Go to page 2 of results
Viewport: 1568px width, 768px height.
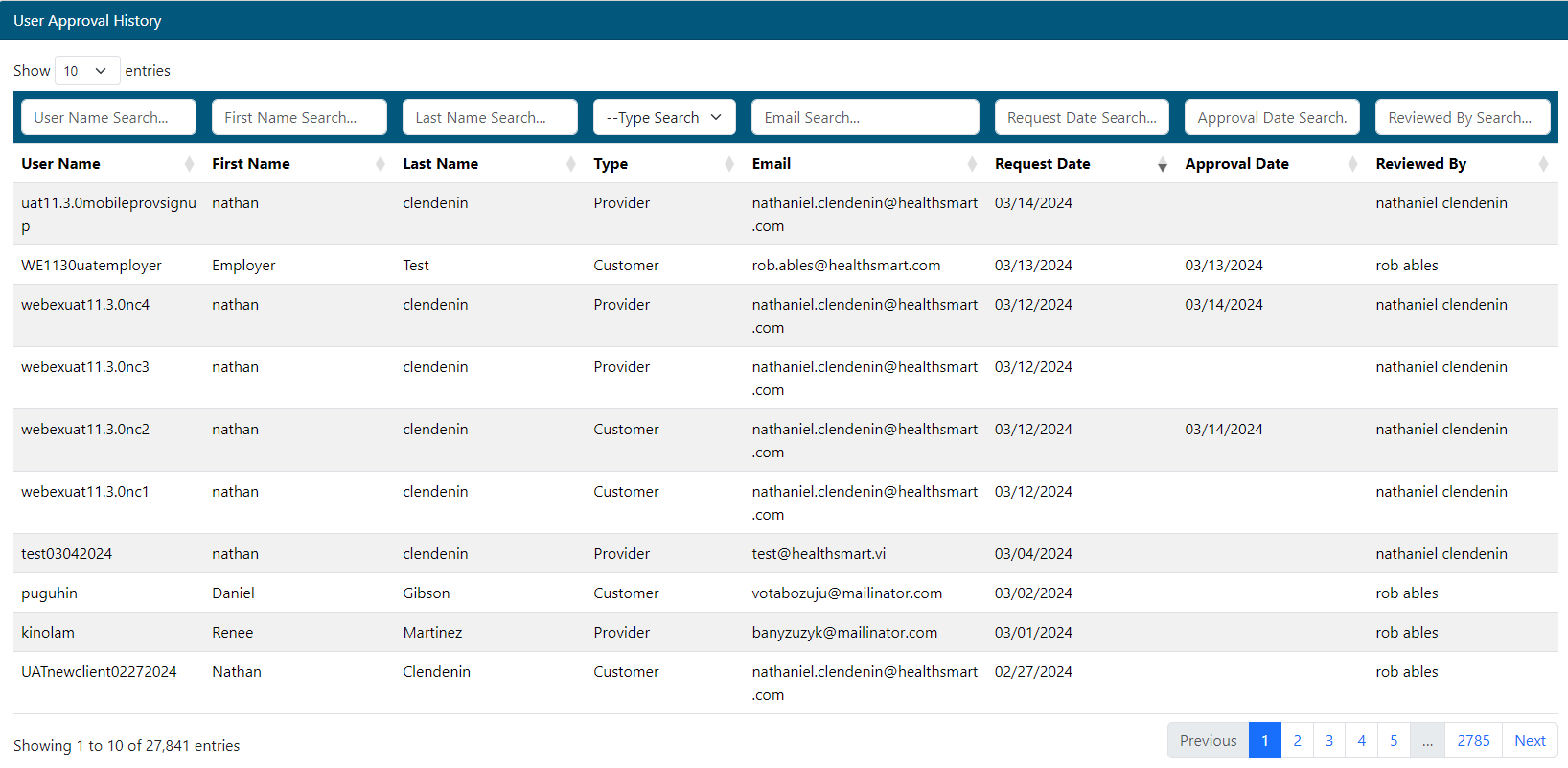pyautogui.click(x=1297, y=740)
